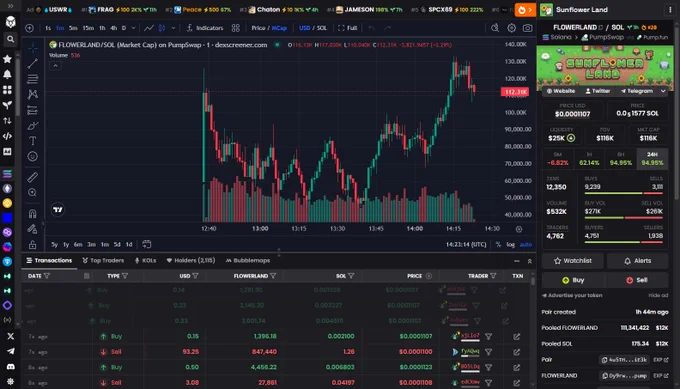Switch to the Top Traders tab
Viewport: 680px width, 389px height.
103,261
